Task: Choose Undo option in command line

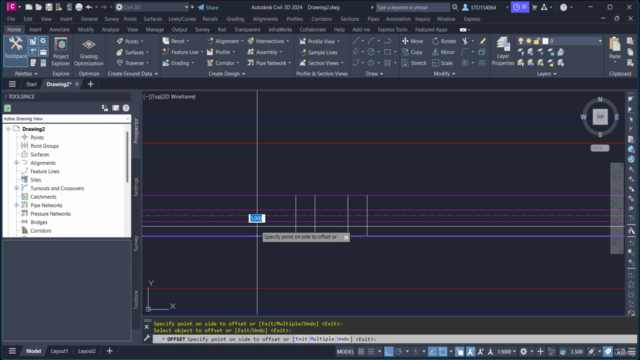Action: click(x=343, y=339)
